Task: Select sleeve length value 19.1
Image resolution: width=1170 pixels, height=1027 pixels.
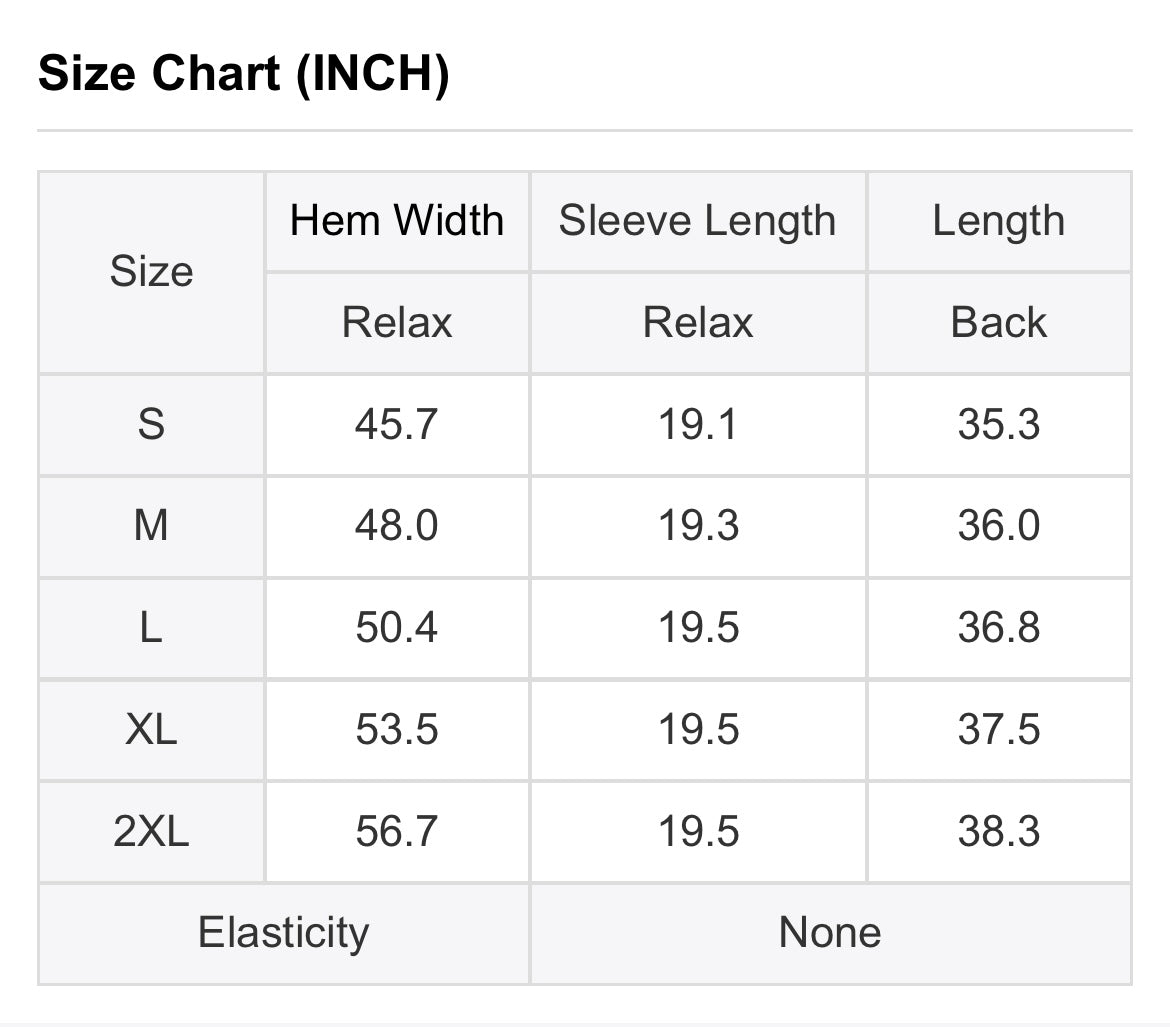Action: [697, 425]
